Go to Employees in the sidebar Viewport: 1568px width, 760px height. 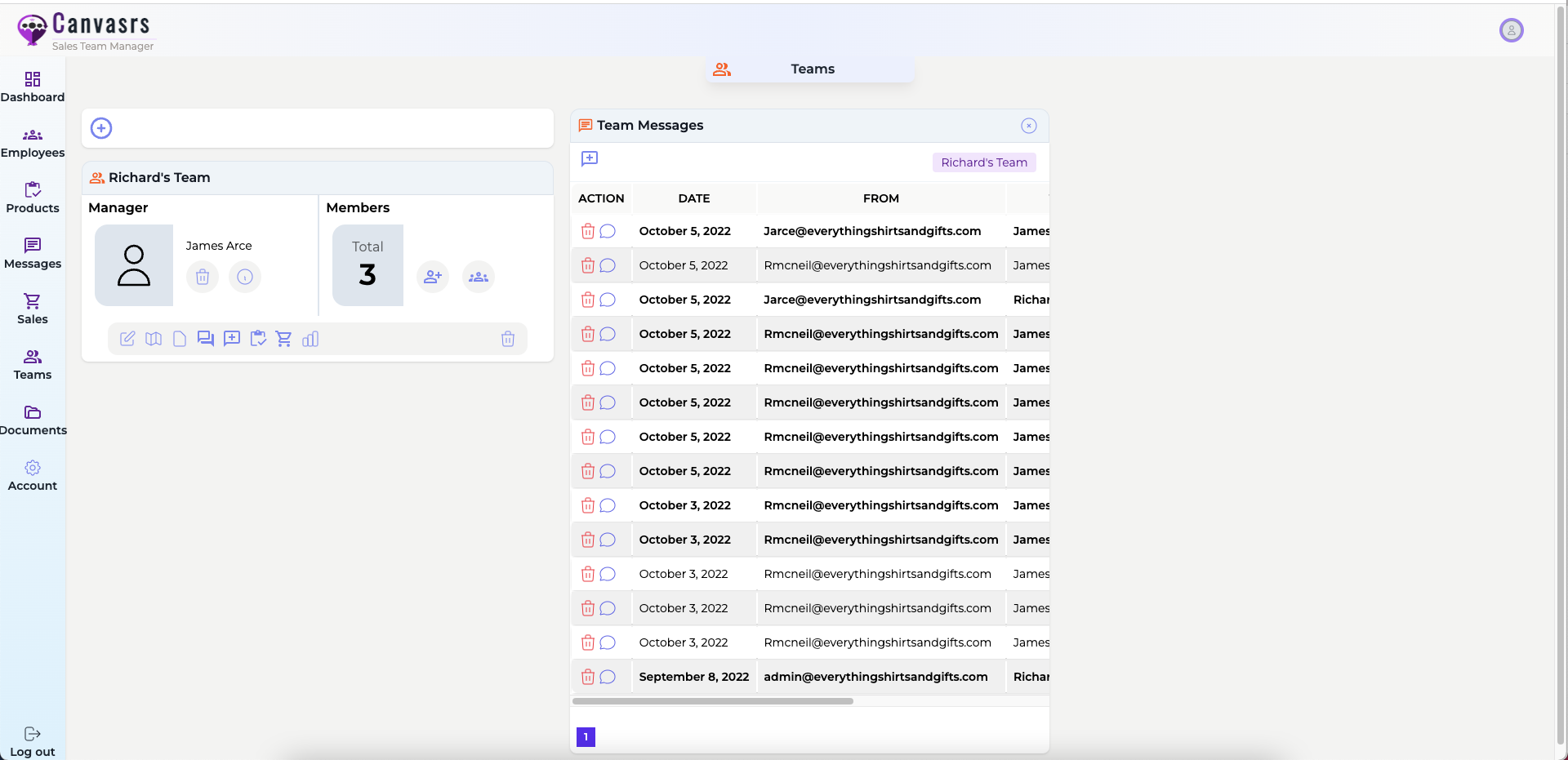pyautogui.click(x=33, y=143)
